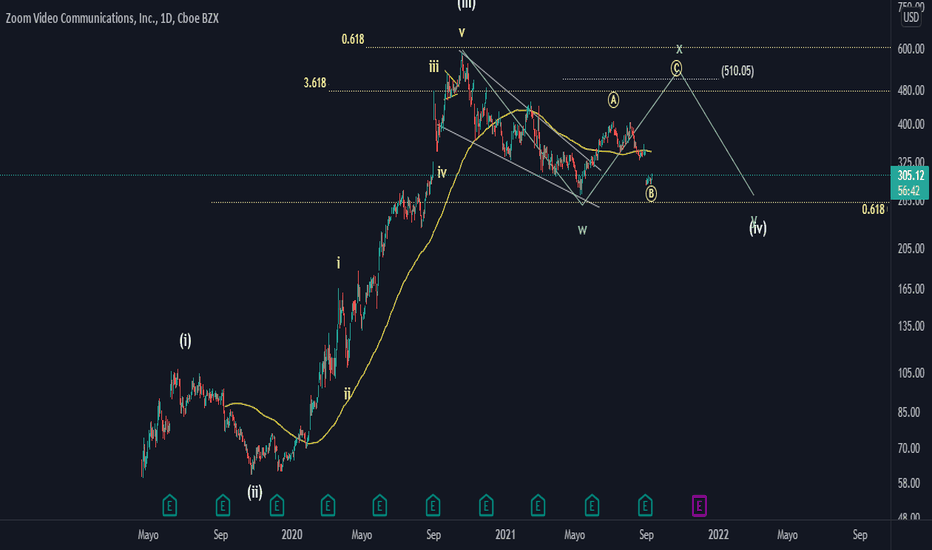This screenshot has height=550, width=932.
Task: Select the lower-right 0.618 Fibonacci label
Action: pyautogui.click(x=873, y=209)
